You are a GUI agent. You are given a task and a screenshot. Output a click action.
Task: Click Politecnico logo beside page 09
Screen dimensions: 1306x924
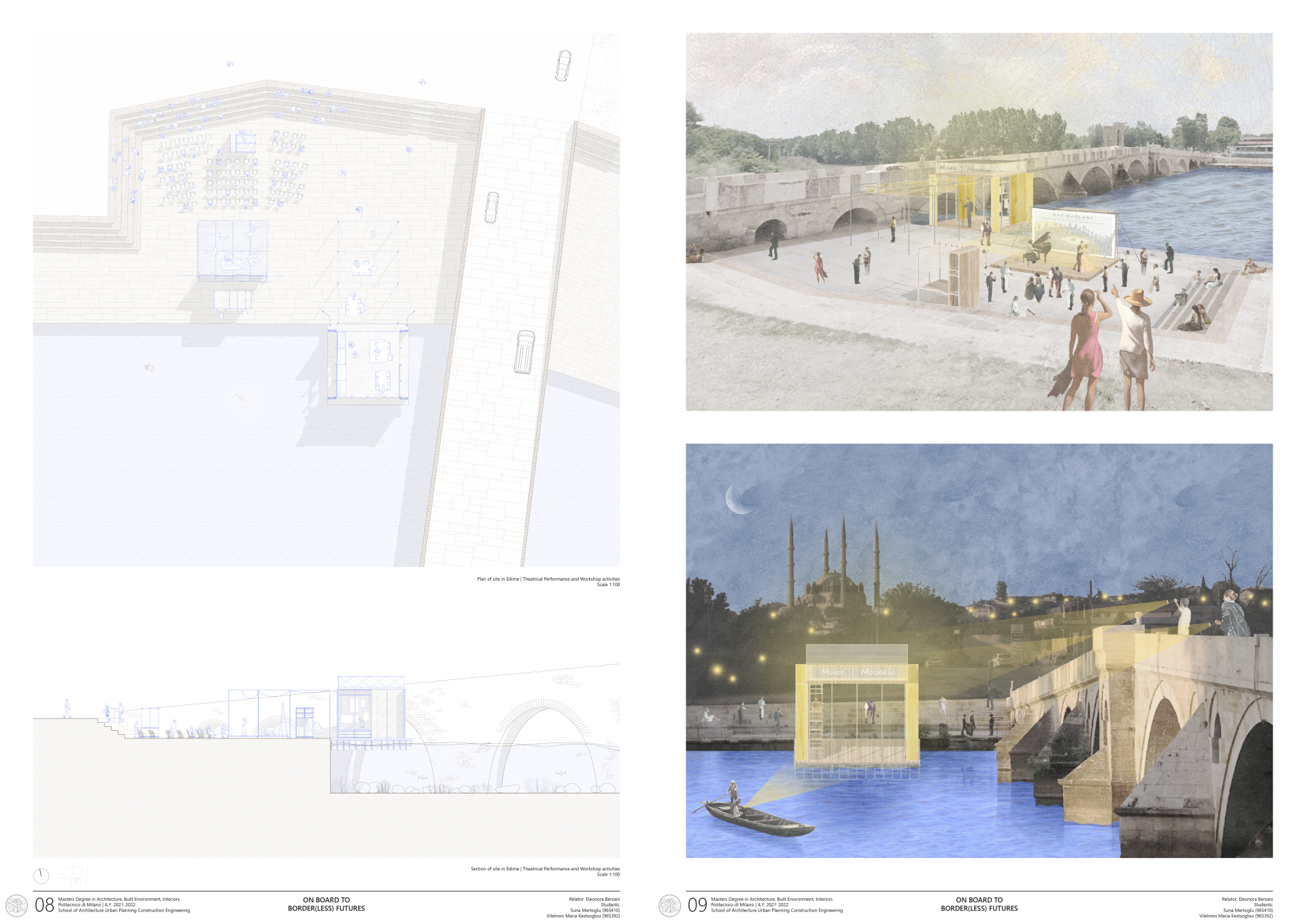(669, 905)
